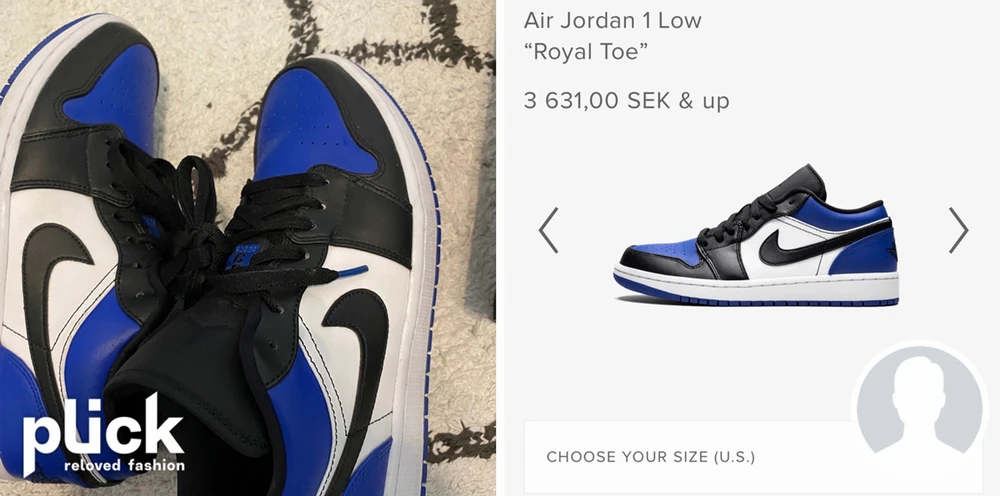Click the Air Jordan 1 Low title
Screen dimensions: 1000x496
(x=612, y=20)
